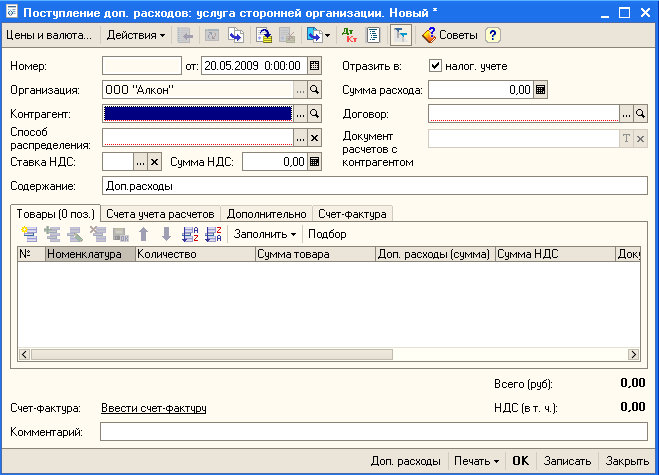Click magnifier to open Организация record
This screenshot has height=475, width=659.
(314, 89)
